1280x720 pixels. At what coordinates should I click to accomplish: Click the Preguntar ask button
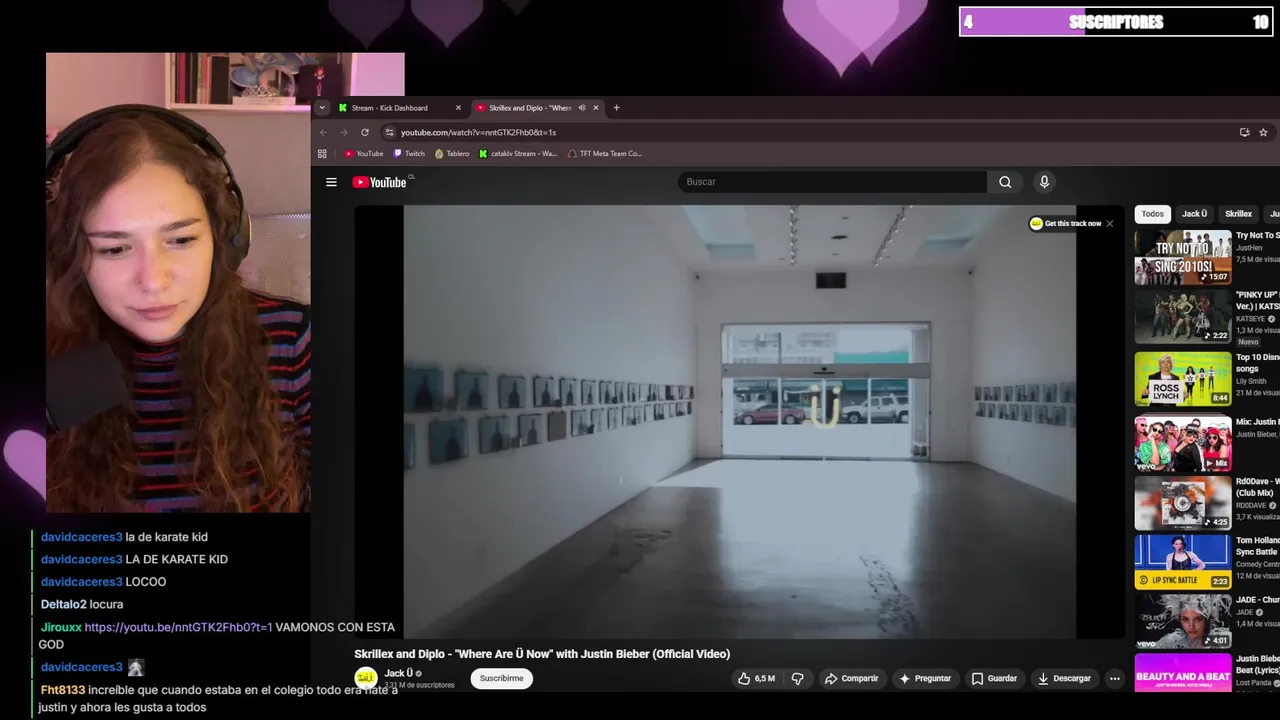925,678
